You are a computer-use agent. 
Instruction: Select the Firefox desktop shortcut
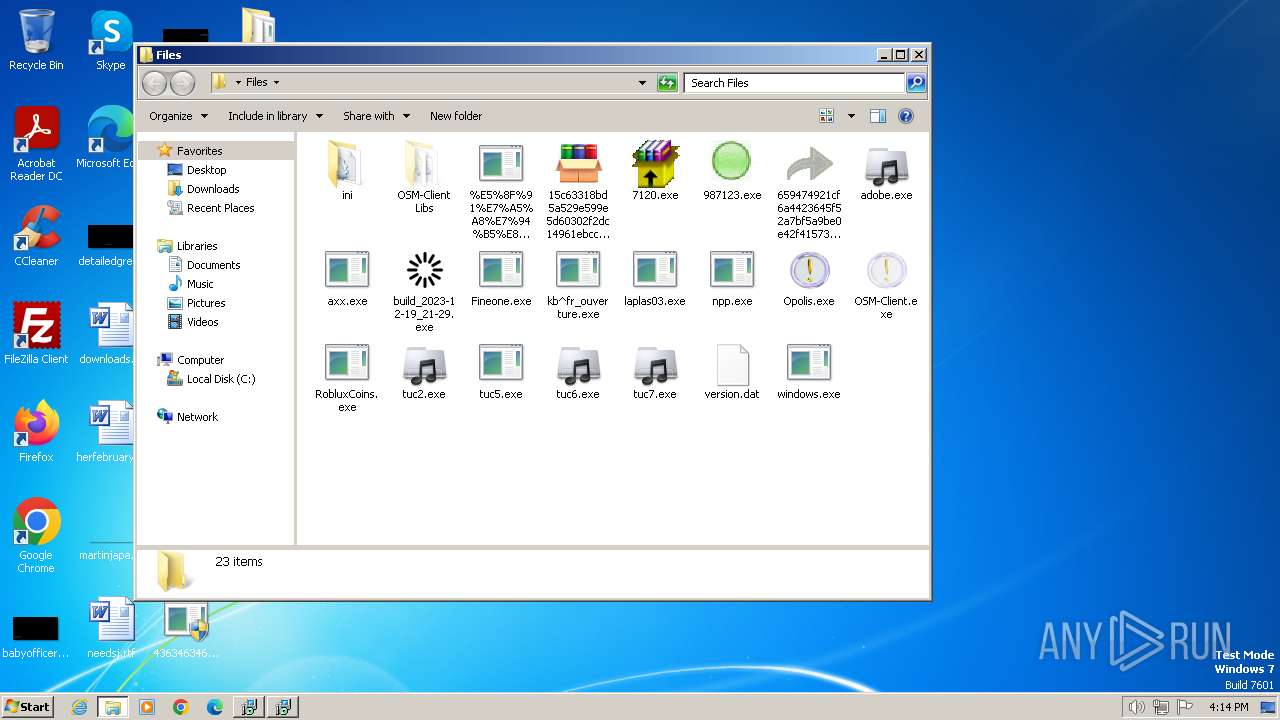36,432
